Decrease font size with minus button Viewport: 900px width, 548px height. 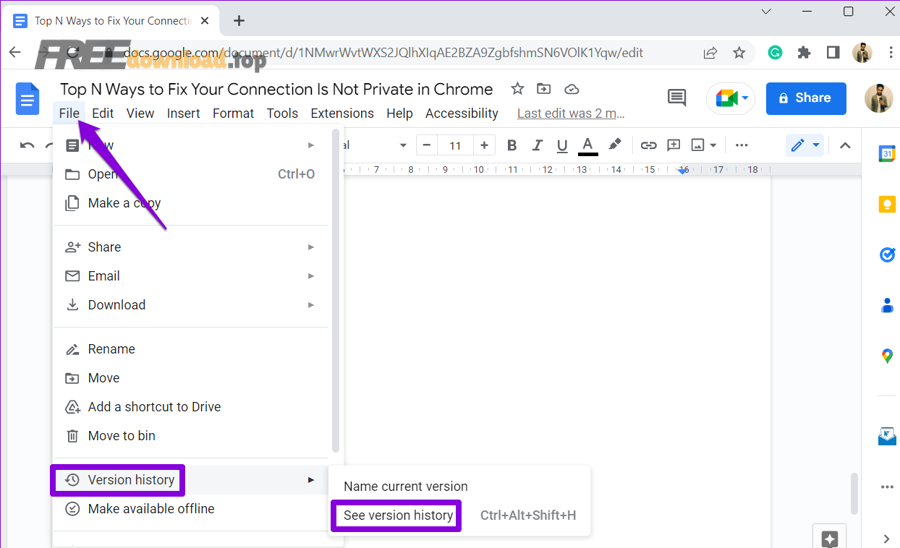pos(426,145)
